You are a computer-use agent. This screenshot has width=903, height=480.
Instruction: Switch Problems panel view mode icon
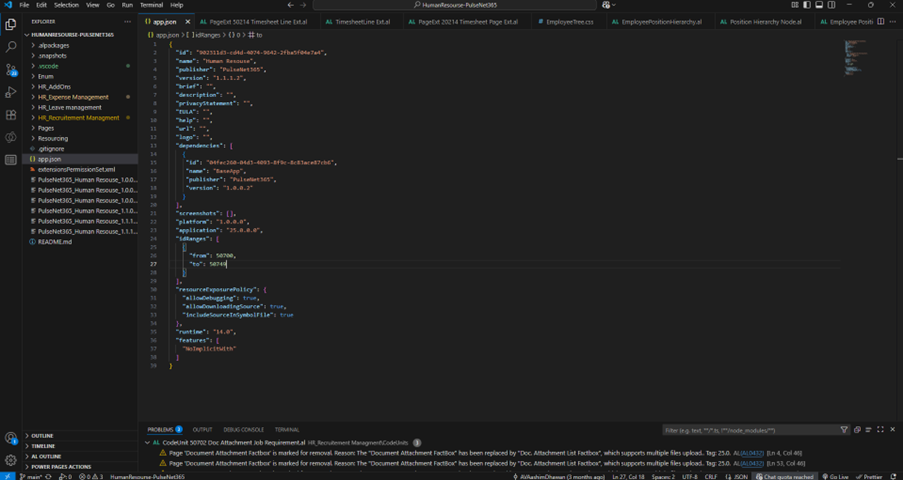click(868, 430)
